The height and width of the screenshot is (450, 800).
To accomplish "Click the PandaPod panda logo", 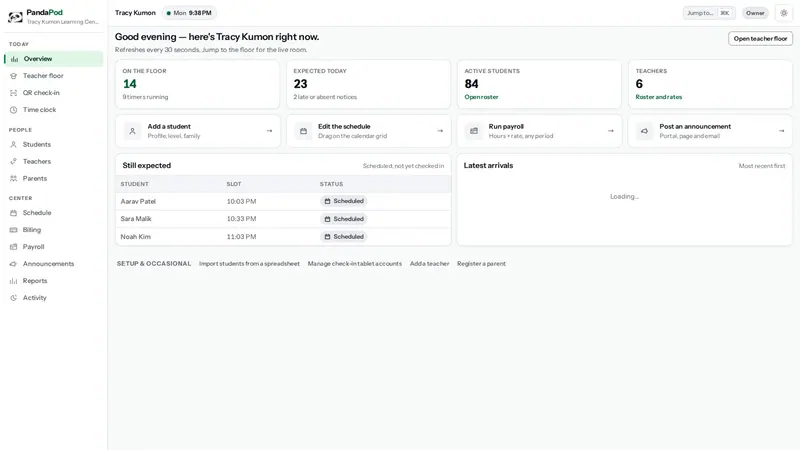I will pyautogui.click(x=15, y=17).
